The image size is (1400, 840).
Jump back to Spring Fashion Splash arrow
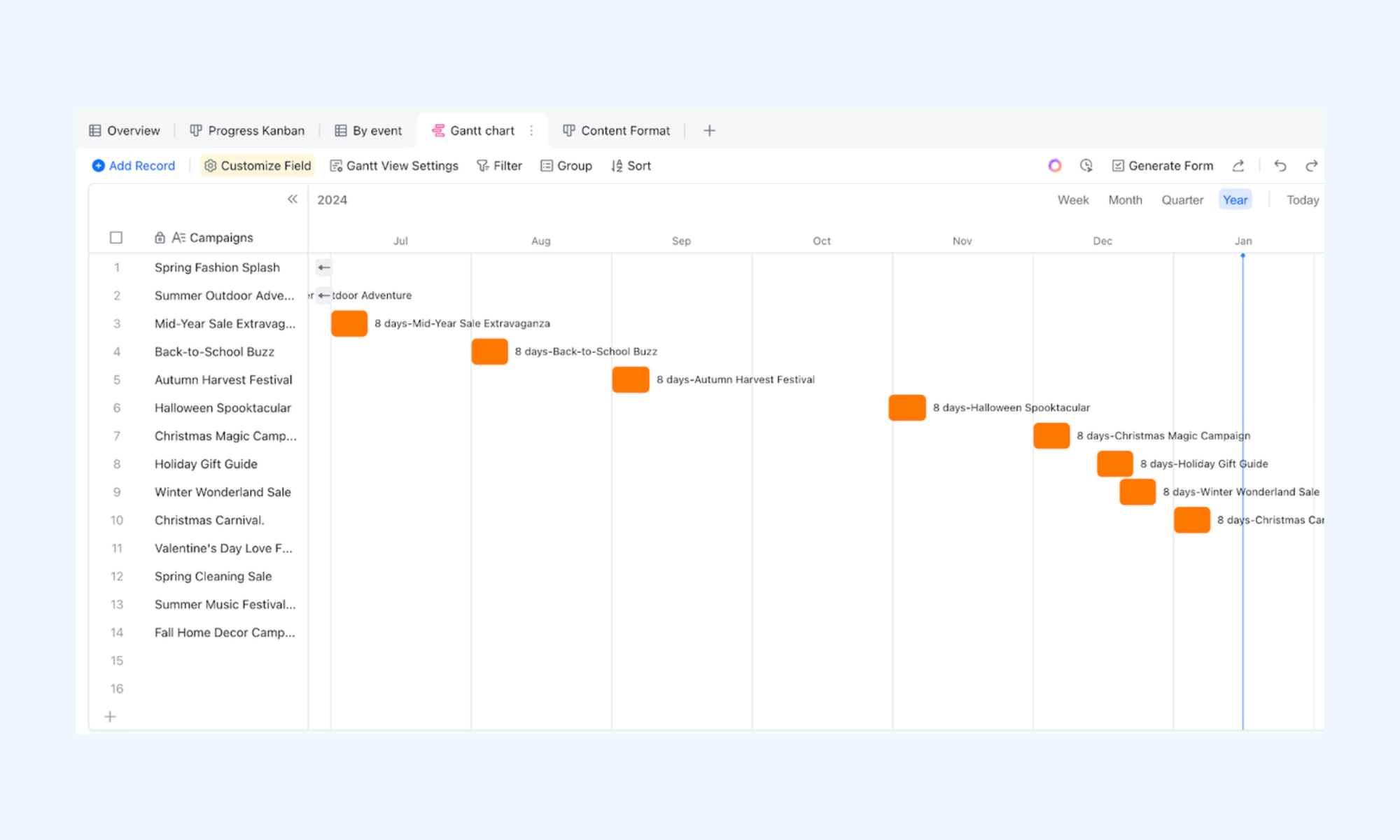[323, 267]
